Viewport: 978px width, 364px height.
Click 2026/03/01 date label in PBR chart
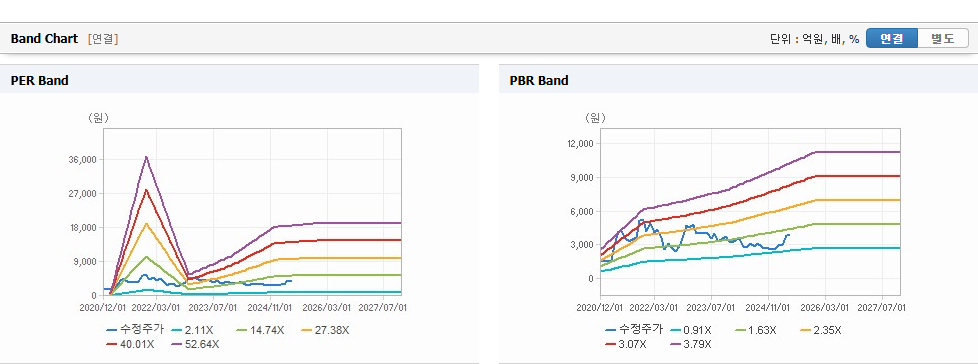pos(825,307)
